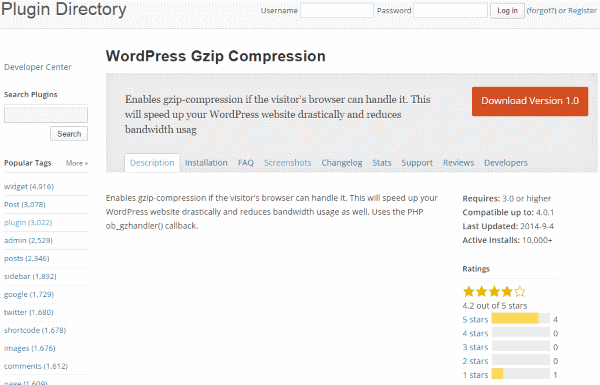Open the Changelog tab
The height and width of the screenshot is (385, 600).
pos(342,163)
